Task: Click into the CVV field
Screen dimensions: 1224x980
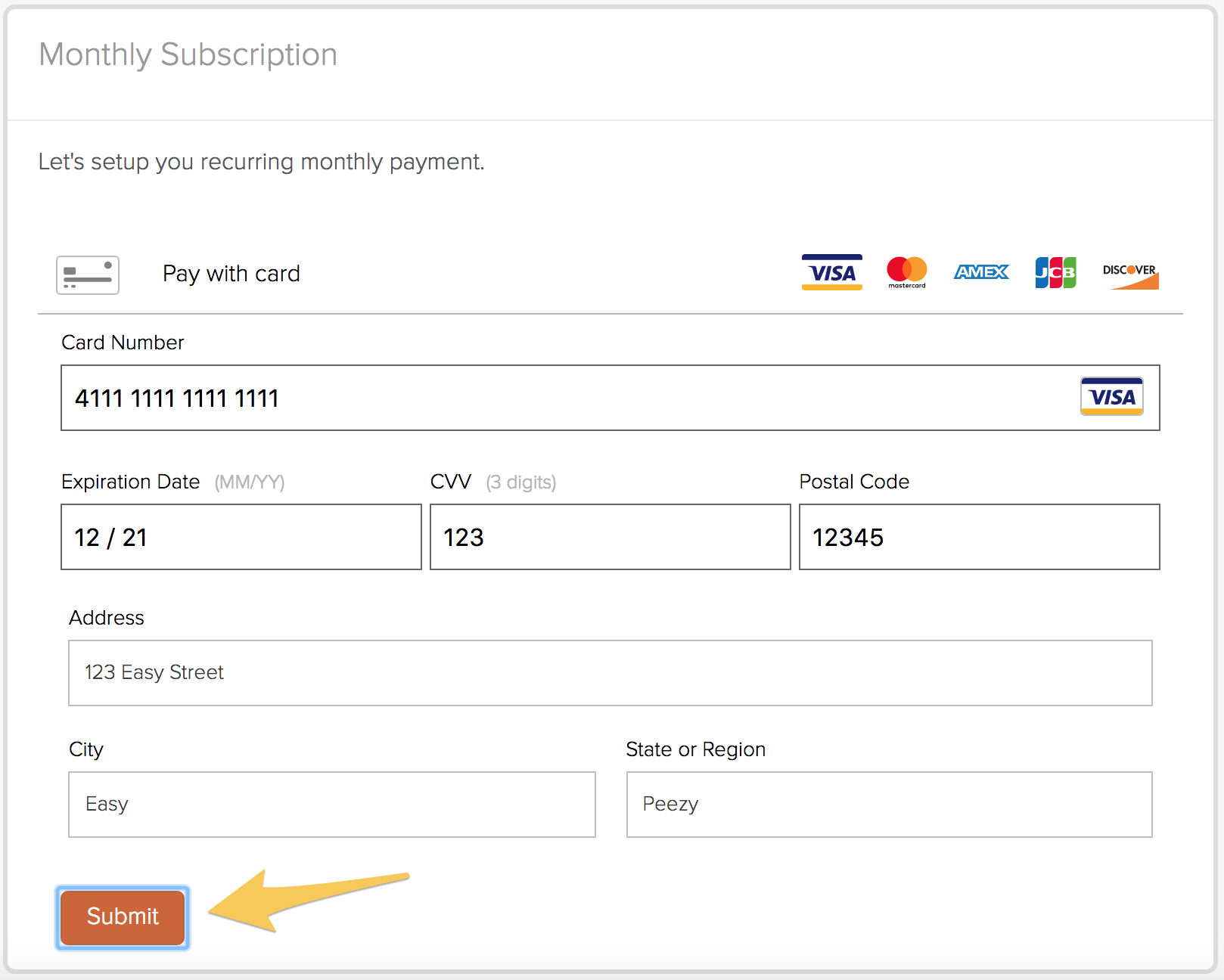Action: point(610,537)
